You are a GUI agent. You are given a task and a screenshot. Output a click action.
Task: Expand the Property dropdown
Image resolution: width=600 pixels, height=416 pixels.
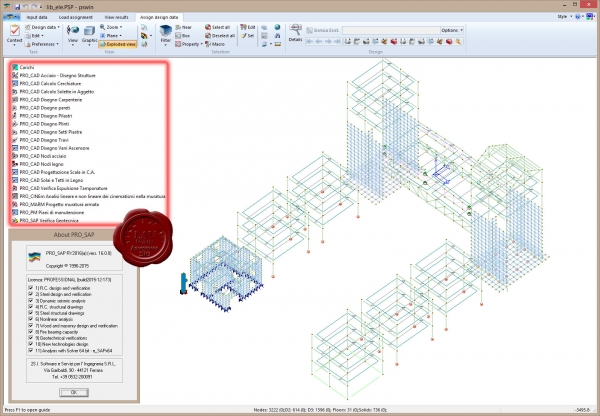tap(189, 44)
